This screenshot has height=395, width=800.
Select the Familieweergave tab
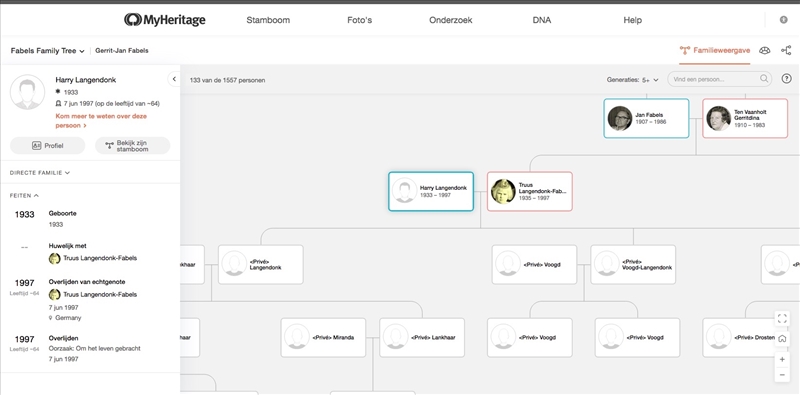pyautogui.click(x=715, y=51)
